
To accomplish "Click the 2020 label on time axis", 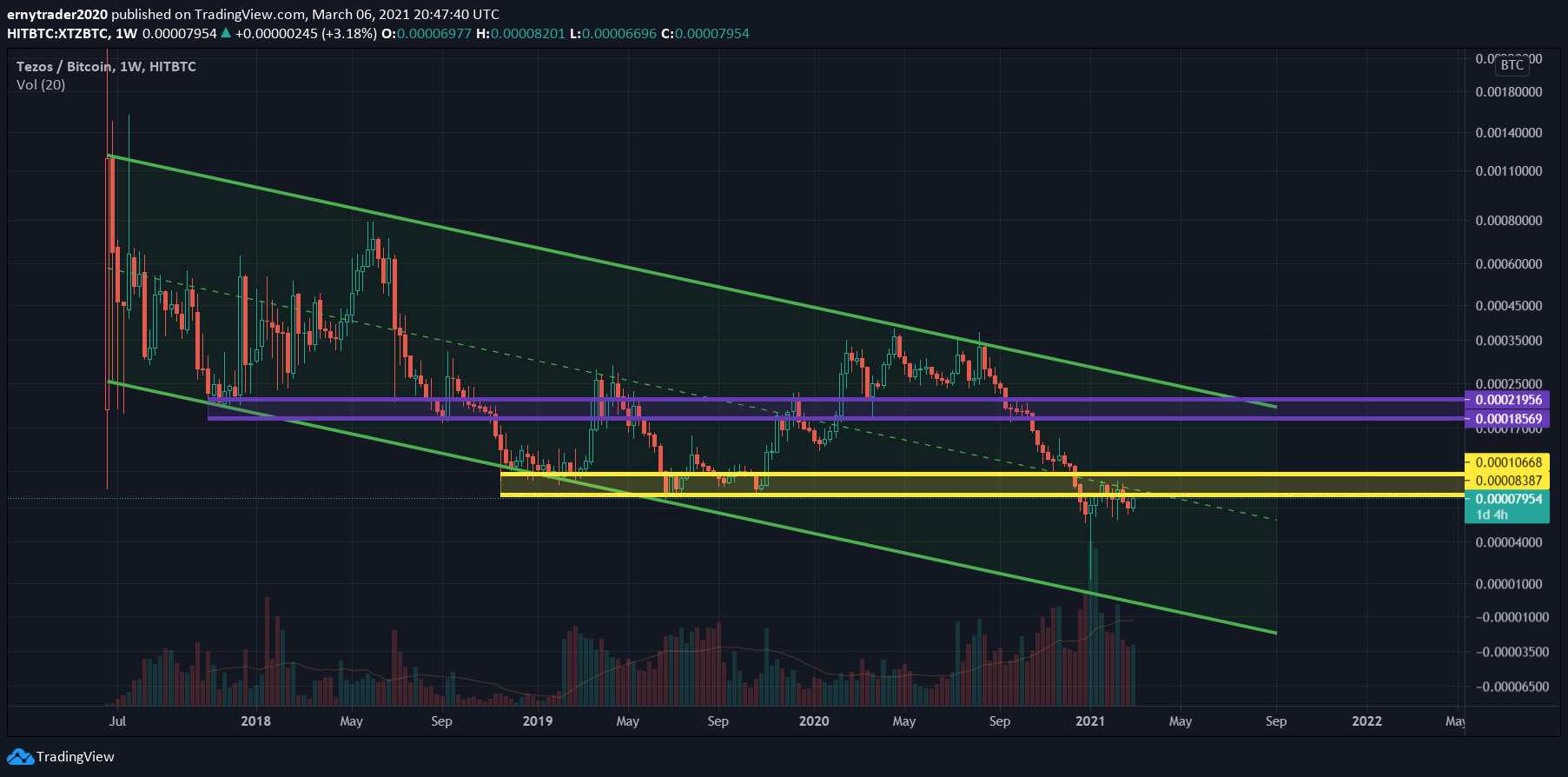I will click(x=814, y=721).
